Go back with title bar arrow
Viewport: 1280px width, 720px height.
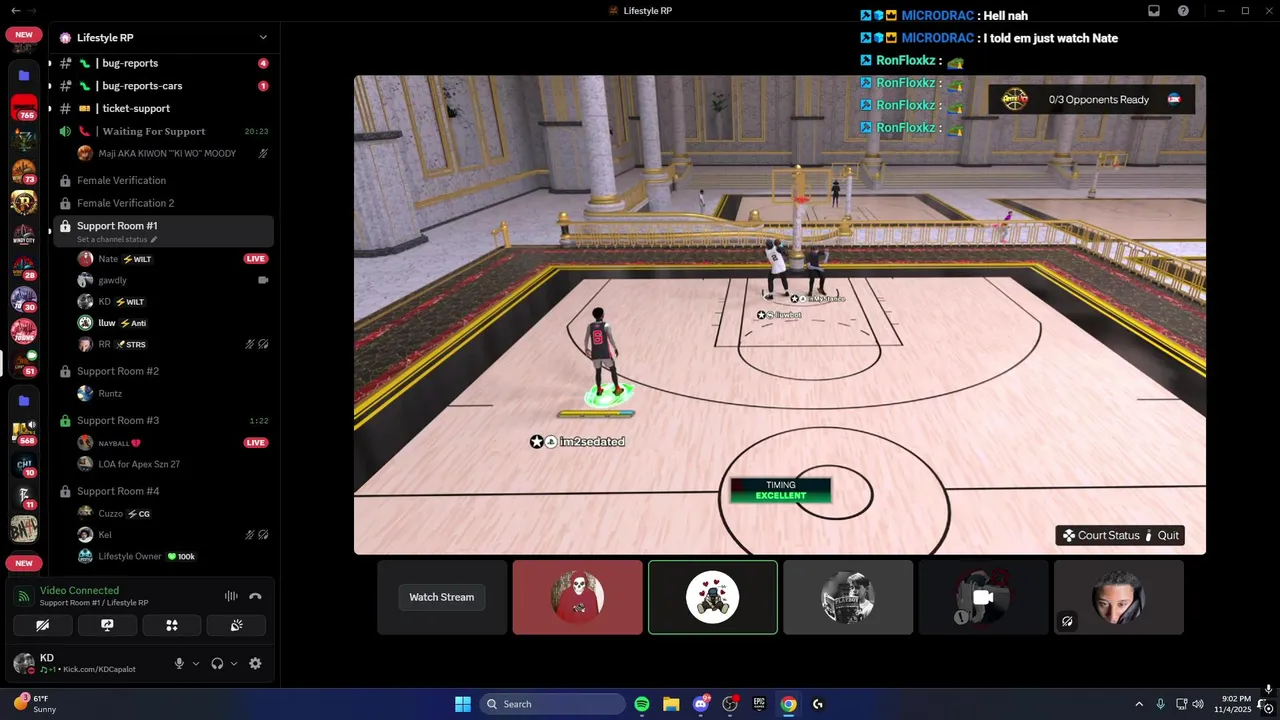pyautogui.click(x=15, y=11)
